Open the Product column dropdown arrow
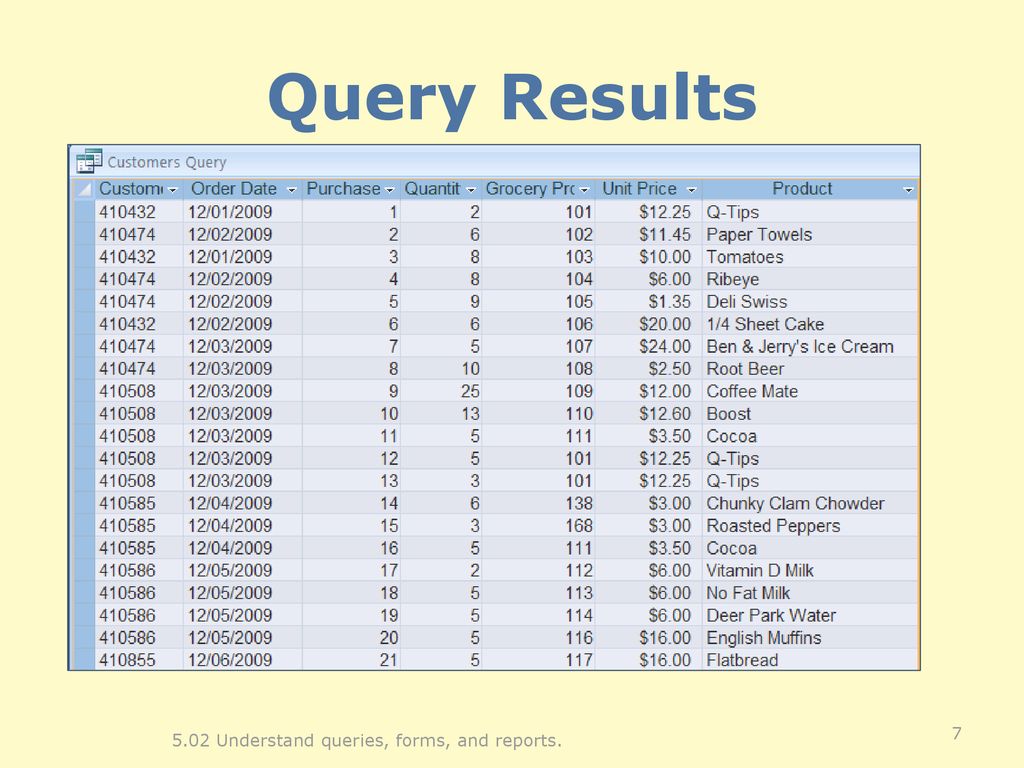Screen dimensions: 1024x768 pos(908,190)
